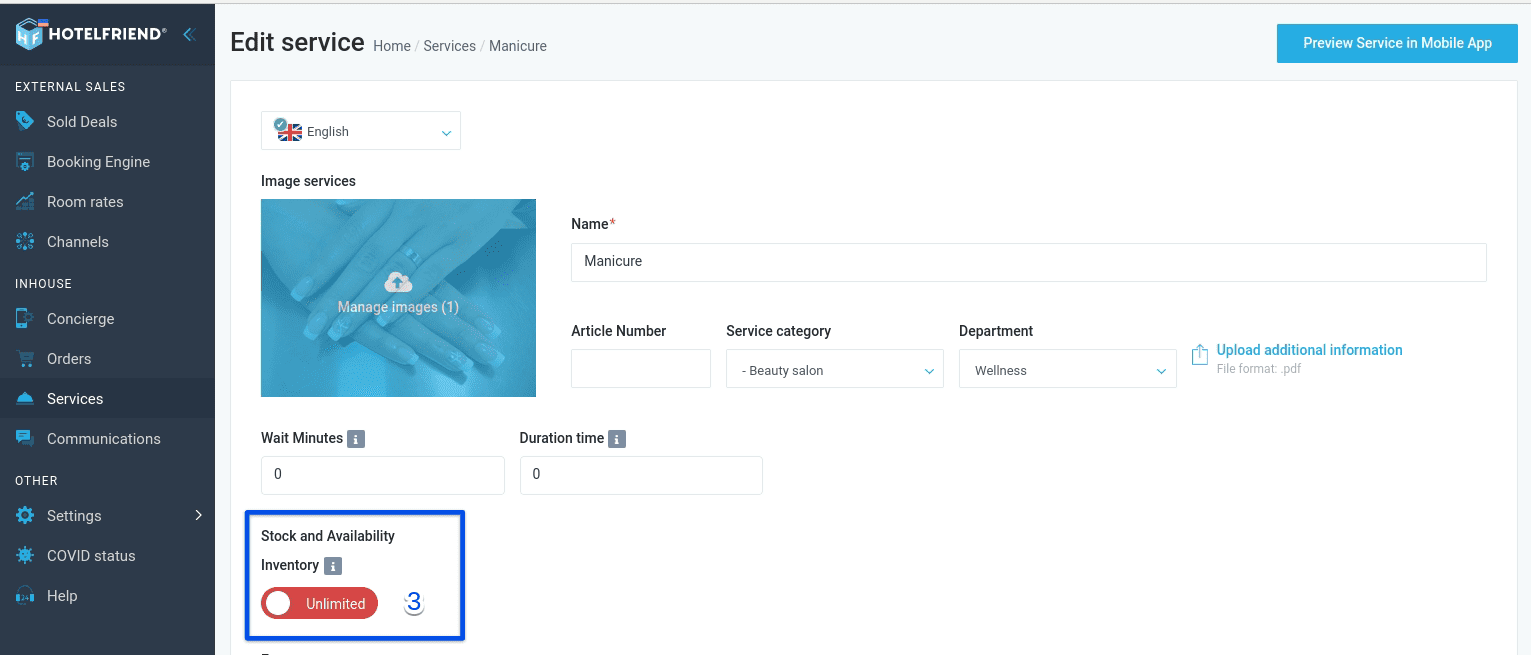Open the Service category dropdown

point(835,369)
